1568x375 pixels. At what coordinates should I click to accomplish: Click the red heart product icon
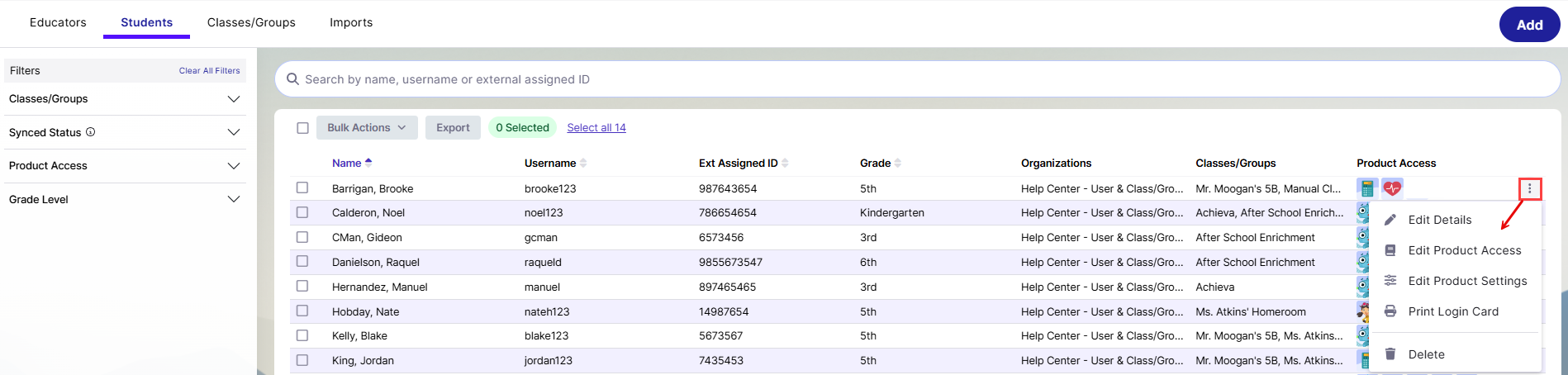[1392, 188]
